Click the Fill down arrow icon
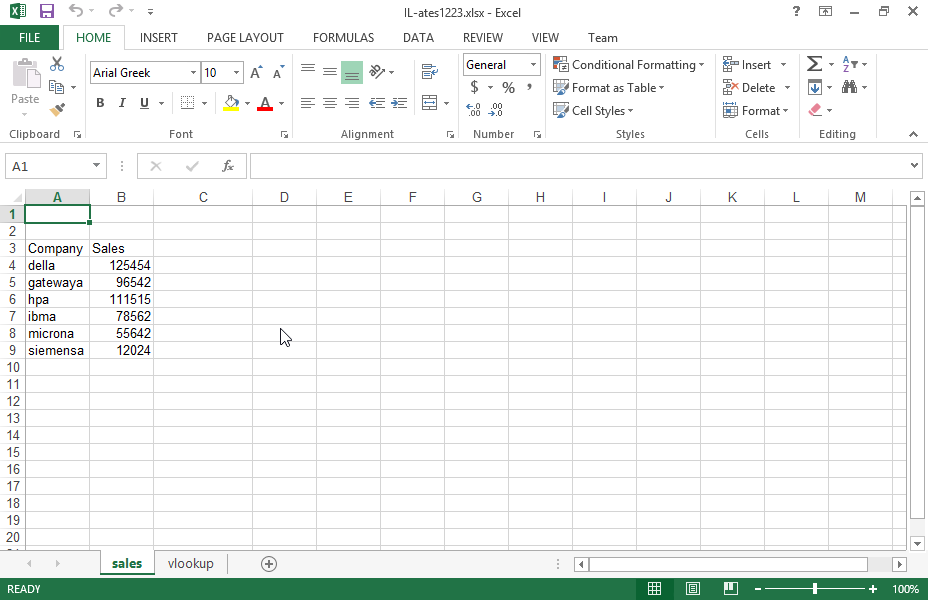Screen dimensions: 928x600 click(x=815, y=88)
